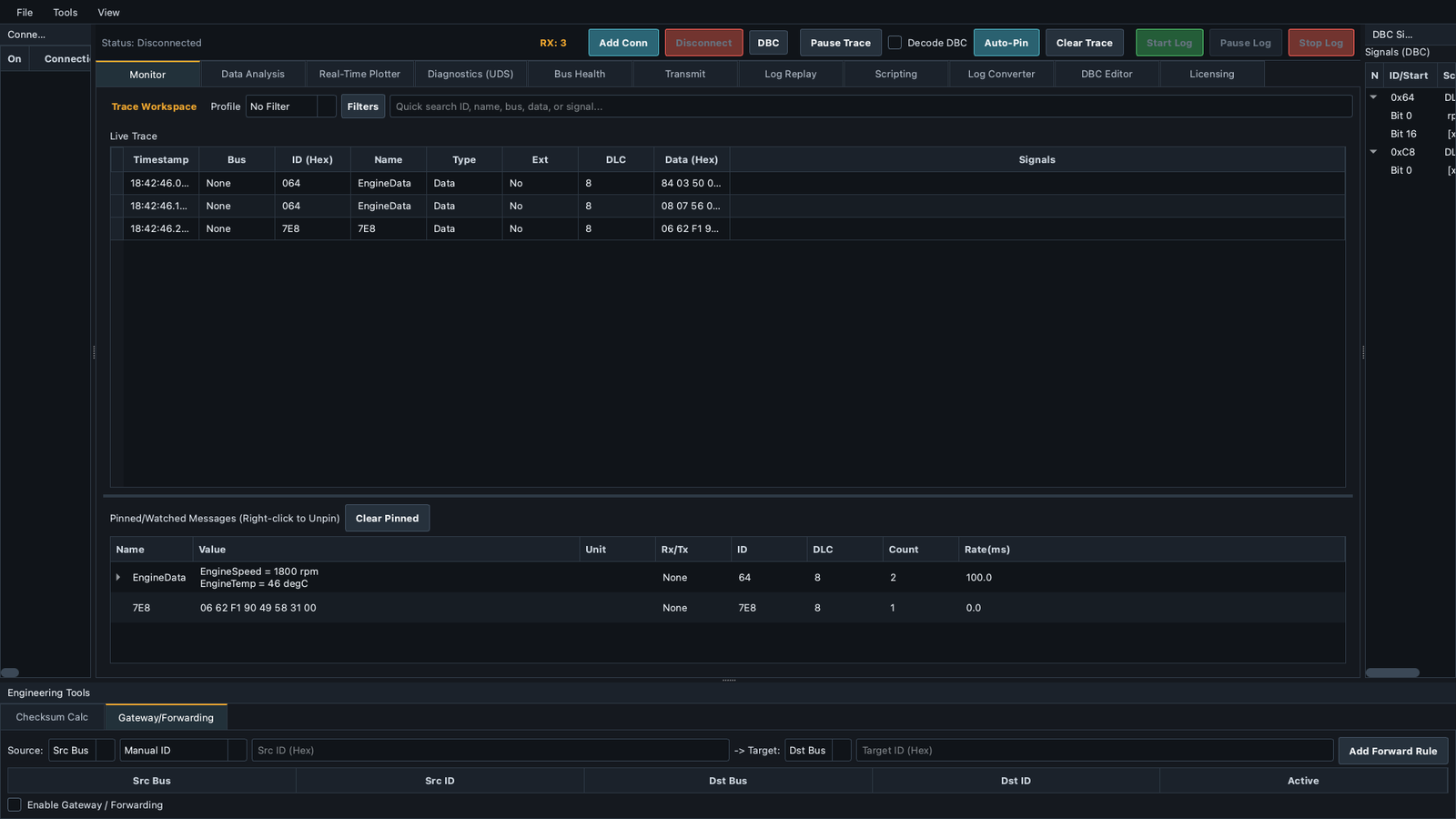Select the pinned 7E8 row with data 06 62 F1 90 49 58 31 00
Image resolution: width=1456 pixels, height=819 pixels.
(x=728, y=608)
